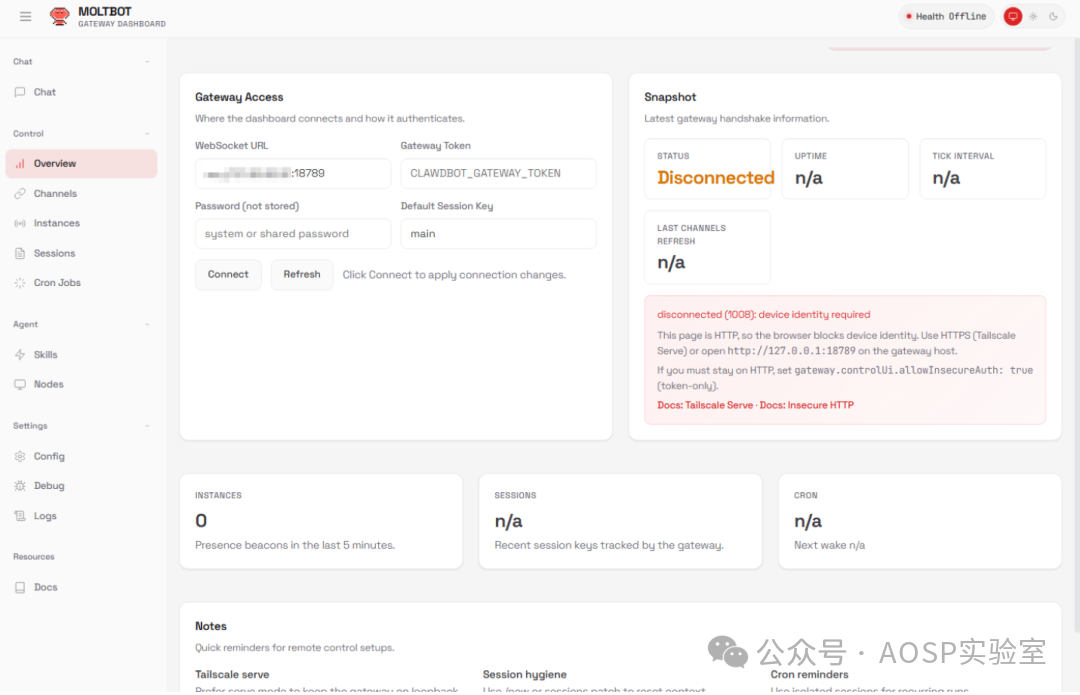Open the Channels page link icon
1080x695 pixels.
pyautogui.click(x=20, y=194)
